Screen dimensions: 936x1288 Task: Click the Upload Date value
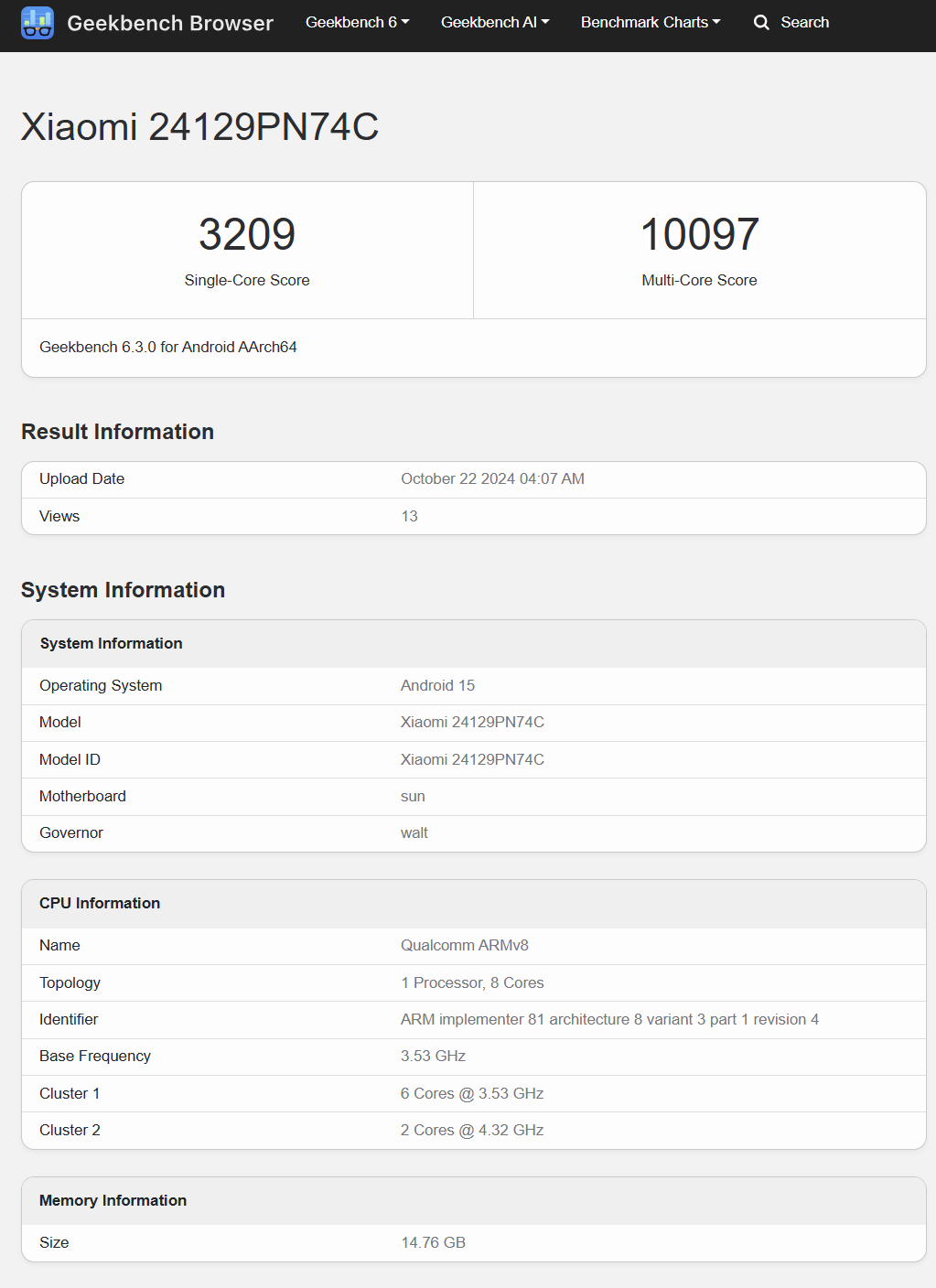pos(492,478)
